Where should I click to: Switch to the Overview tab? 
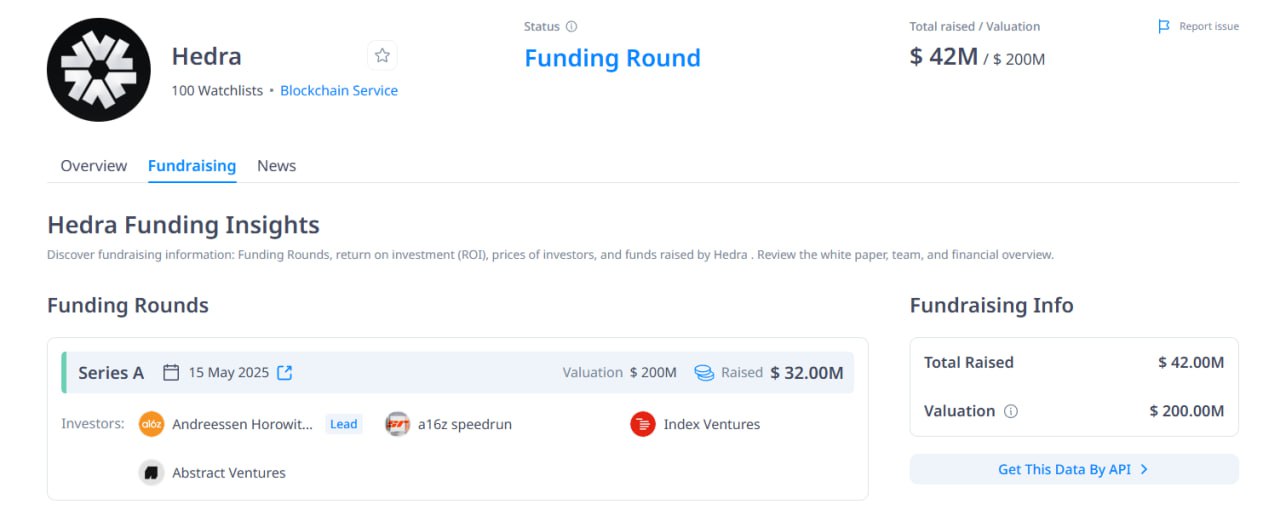[94, 166]
